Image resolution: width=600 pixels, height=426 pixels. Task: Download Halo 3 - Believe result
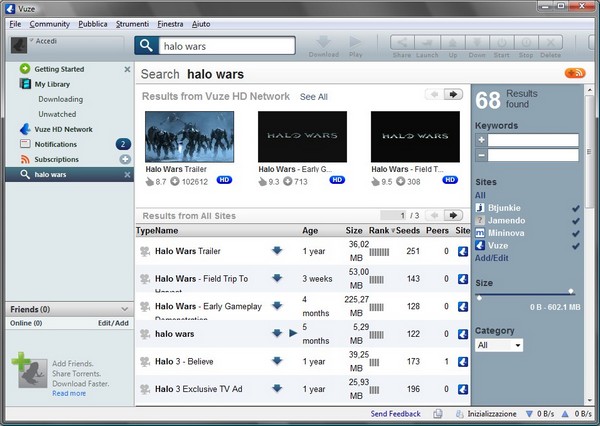(x=277, y=361)
